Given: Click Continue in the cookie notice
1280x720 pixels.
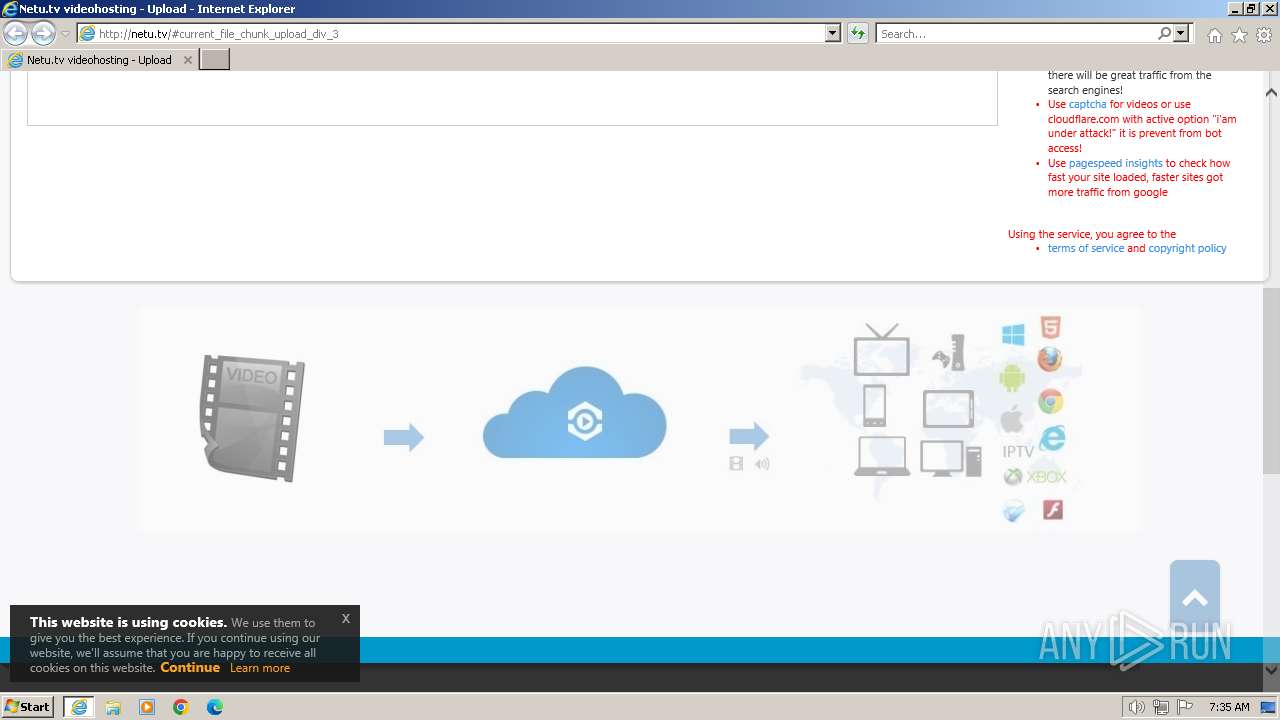Looking at the screenshot, I should [x=190, y=667].
